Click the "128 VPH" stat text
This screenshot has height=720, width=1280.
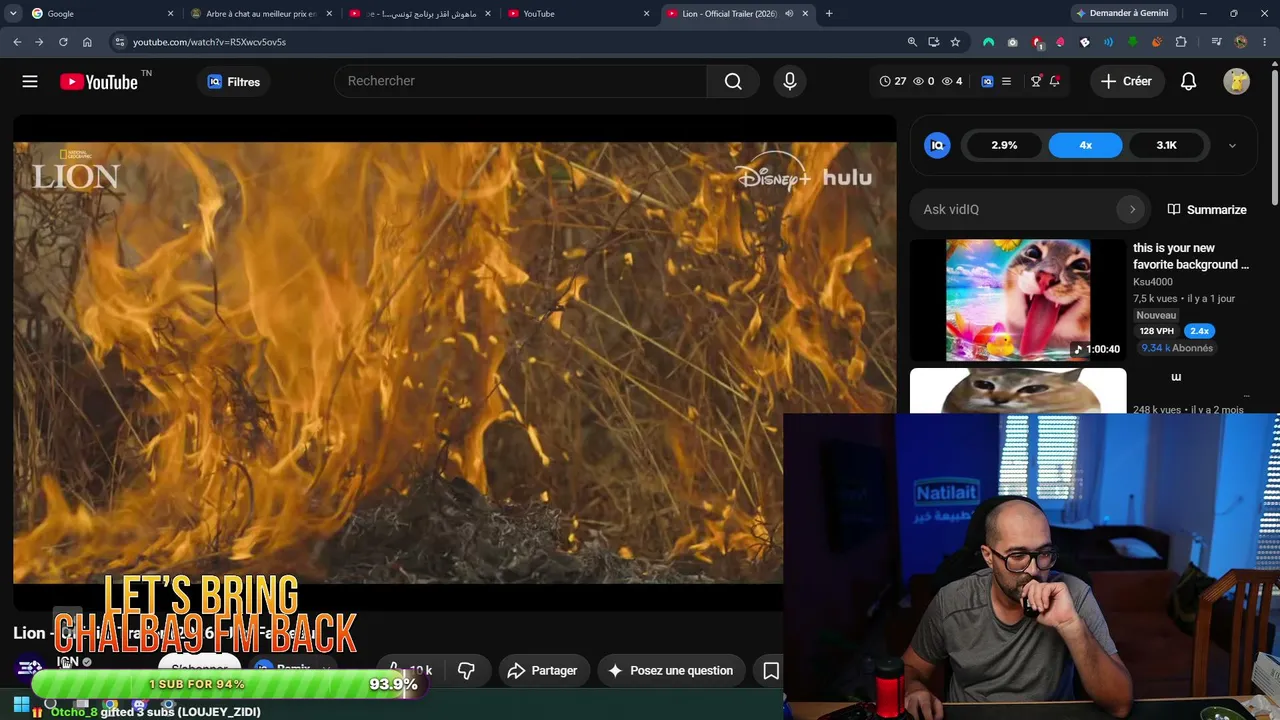tap(1157, 331)
